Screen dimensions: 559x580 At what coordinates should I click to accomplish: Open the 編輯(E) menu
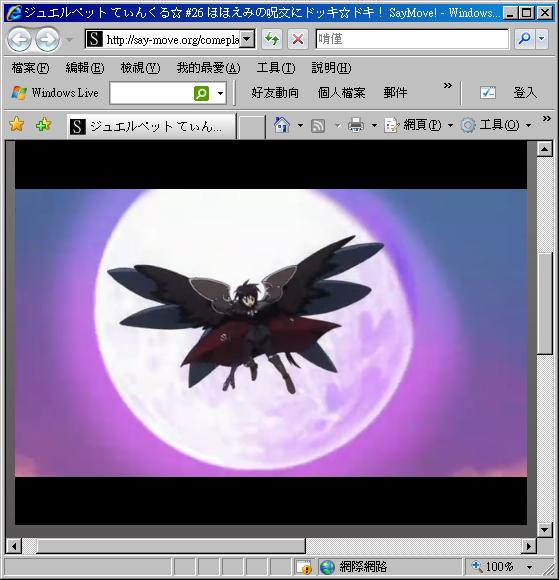point(85,68)
